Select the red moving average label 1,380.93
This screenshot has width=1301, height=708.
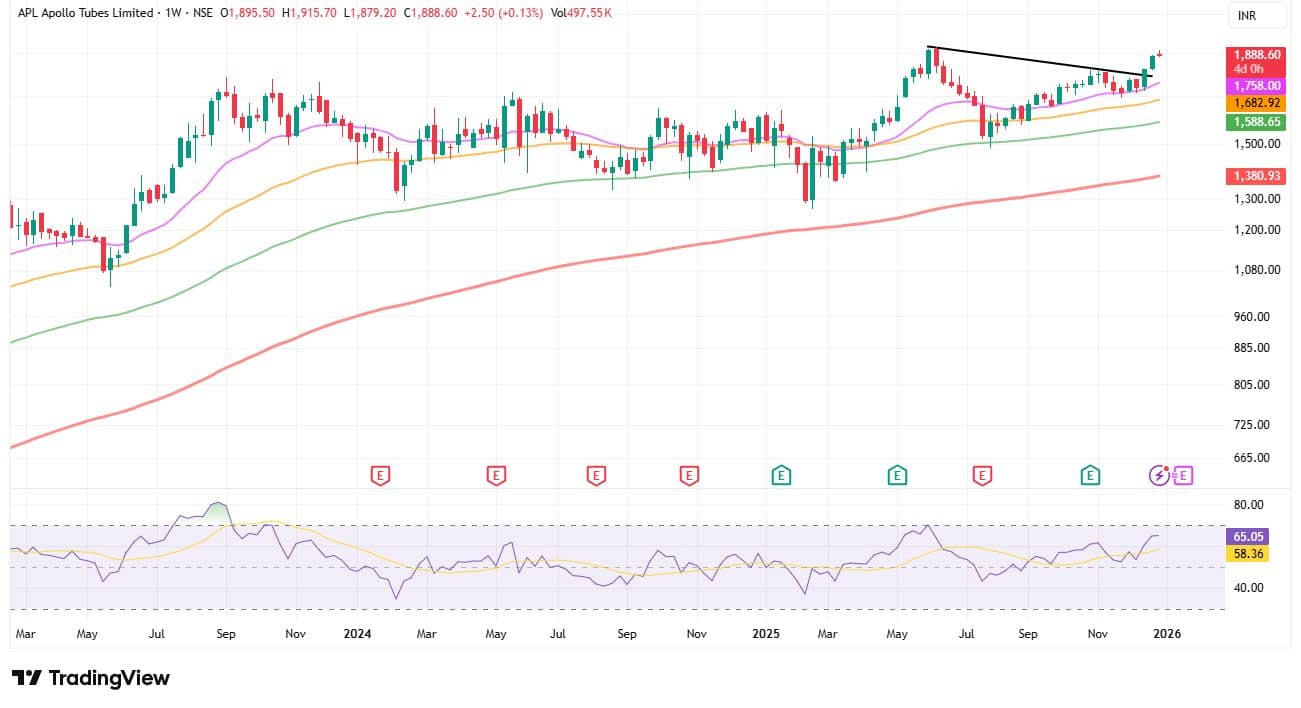point(1257,175)
